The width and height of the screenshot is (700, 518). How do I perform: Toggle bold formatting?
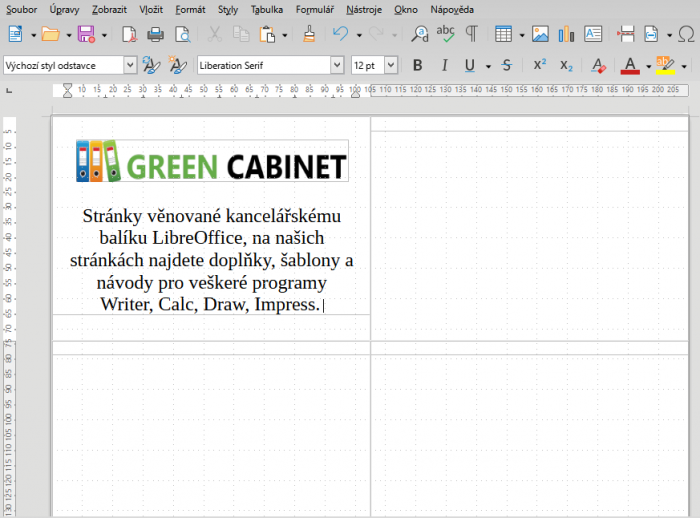[x=417, y=66]
